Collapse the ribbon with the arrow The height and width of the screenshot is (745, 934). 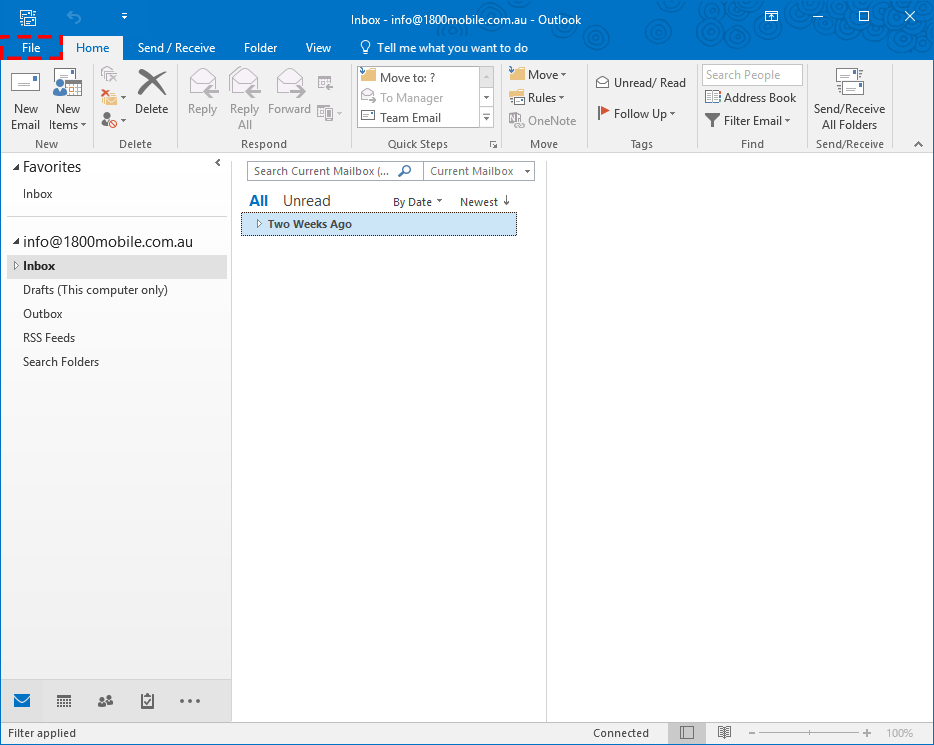coord(919,144)
